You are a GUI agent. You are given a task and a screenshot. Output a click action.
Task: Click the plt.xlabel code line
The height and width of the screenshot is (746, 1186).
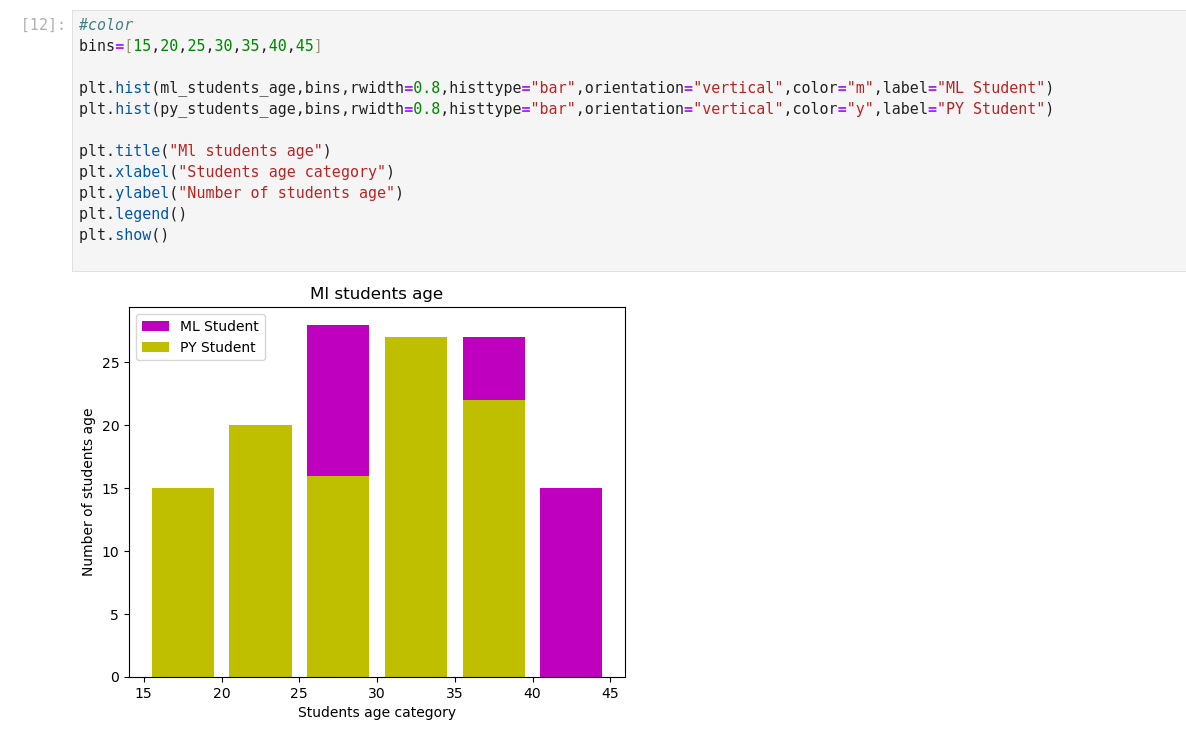click(x=236, y=172)
